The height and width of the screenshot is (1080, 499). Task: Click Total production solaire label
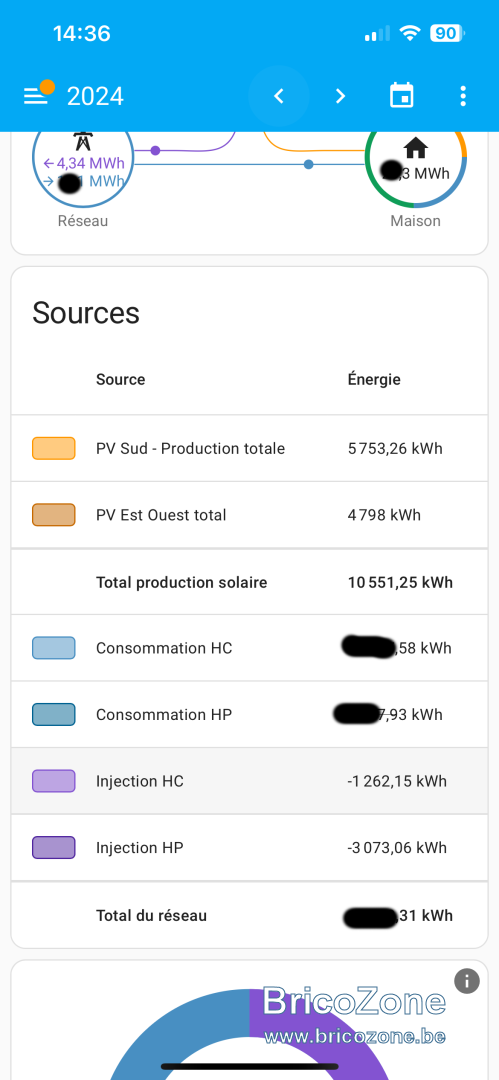[x=181, y=583]
